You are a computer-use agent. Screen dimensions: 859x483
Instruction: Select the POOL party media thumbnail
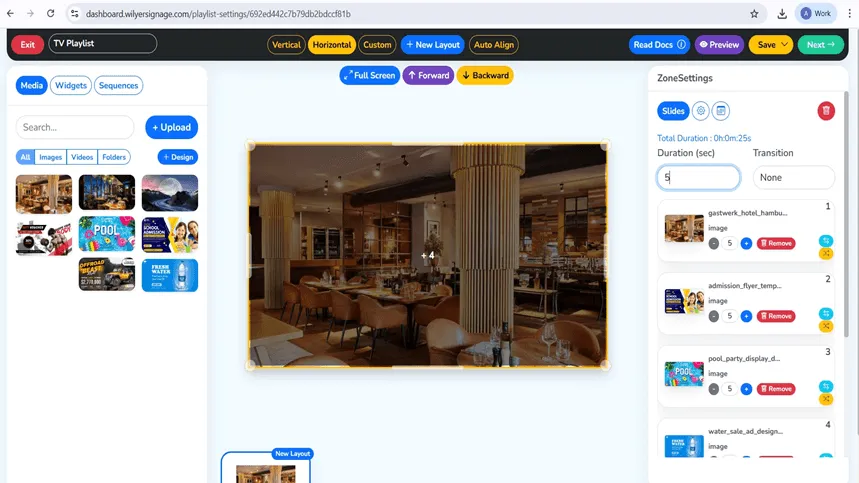click(107, 234)
